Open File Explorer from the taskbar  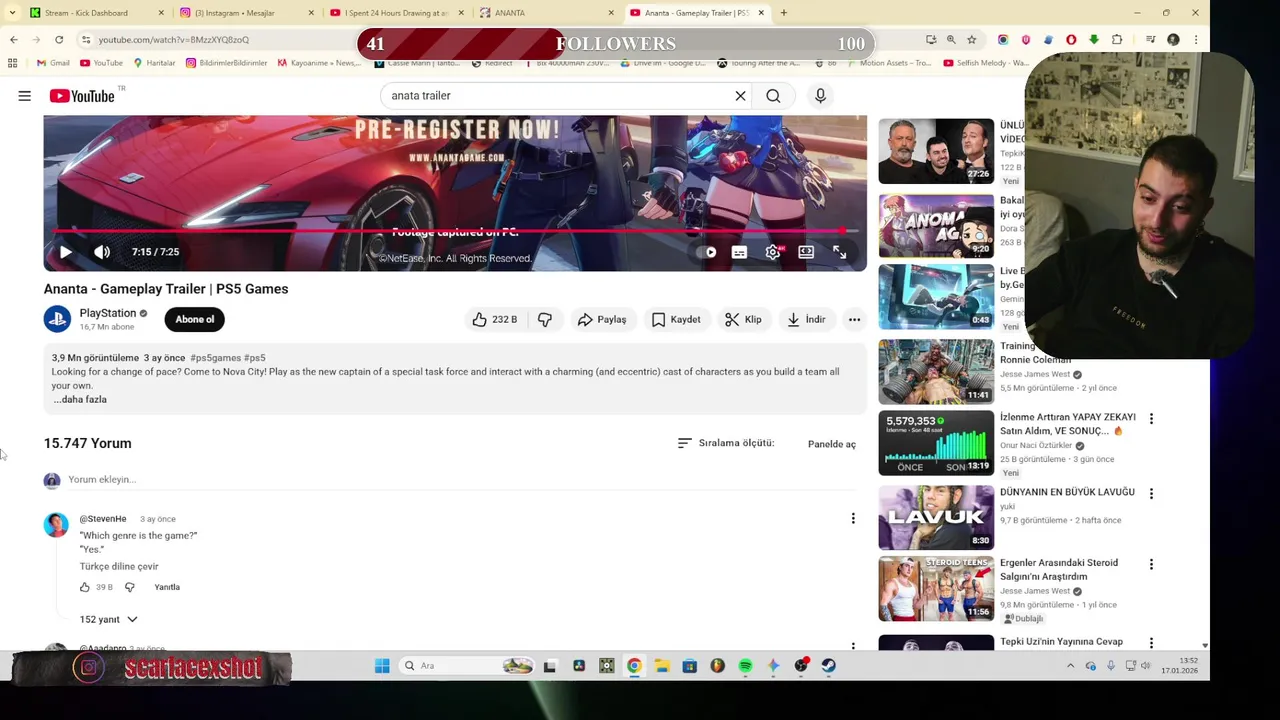(x=661, y=666)
